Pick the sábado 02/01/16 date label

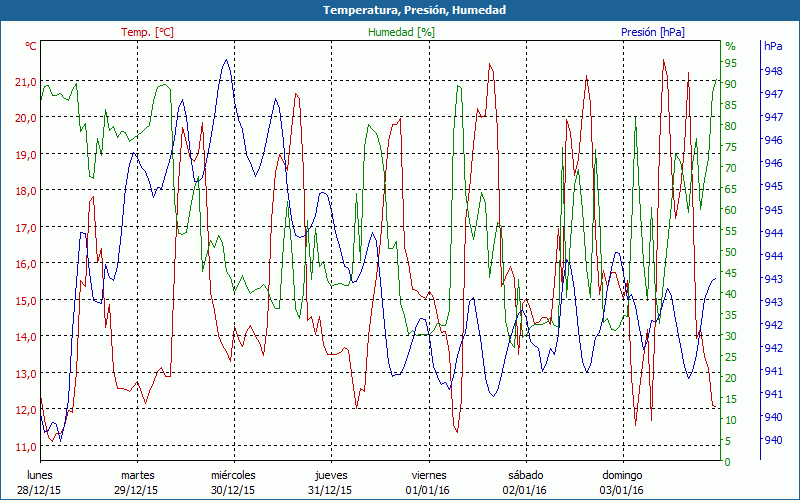click(x=525, y=482)
